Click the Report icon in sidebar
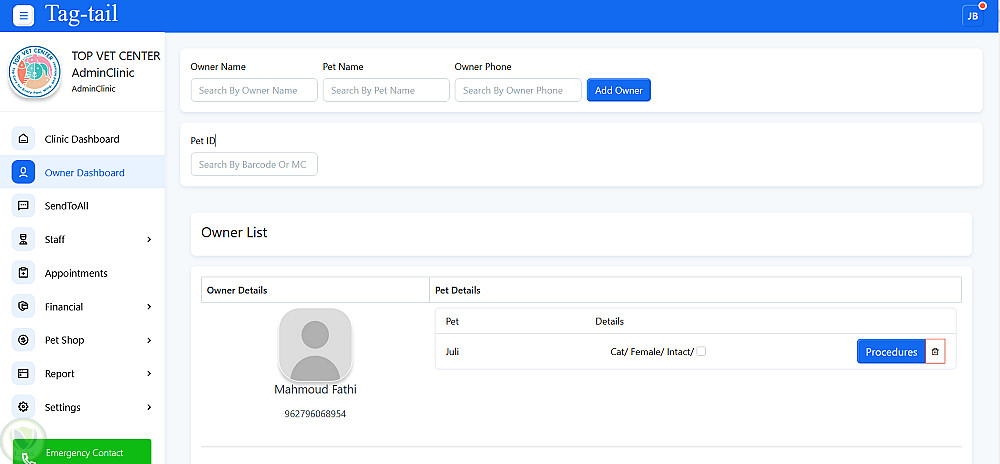This screenshot has height=464, width=1000. (24, 373)
